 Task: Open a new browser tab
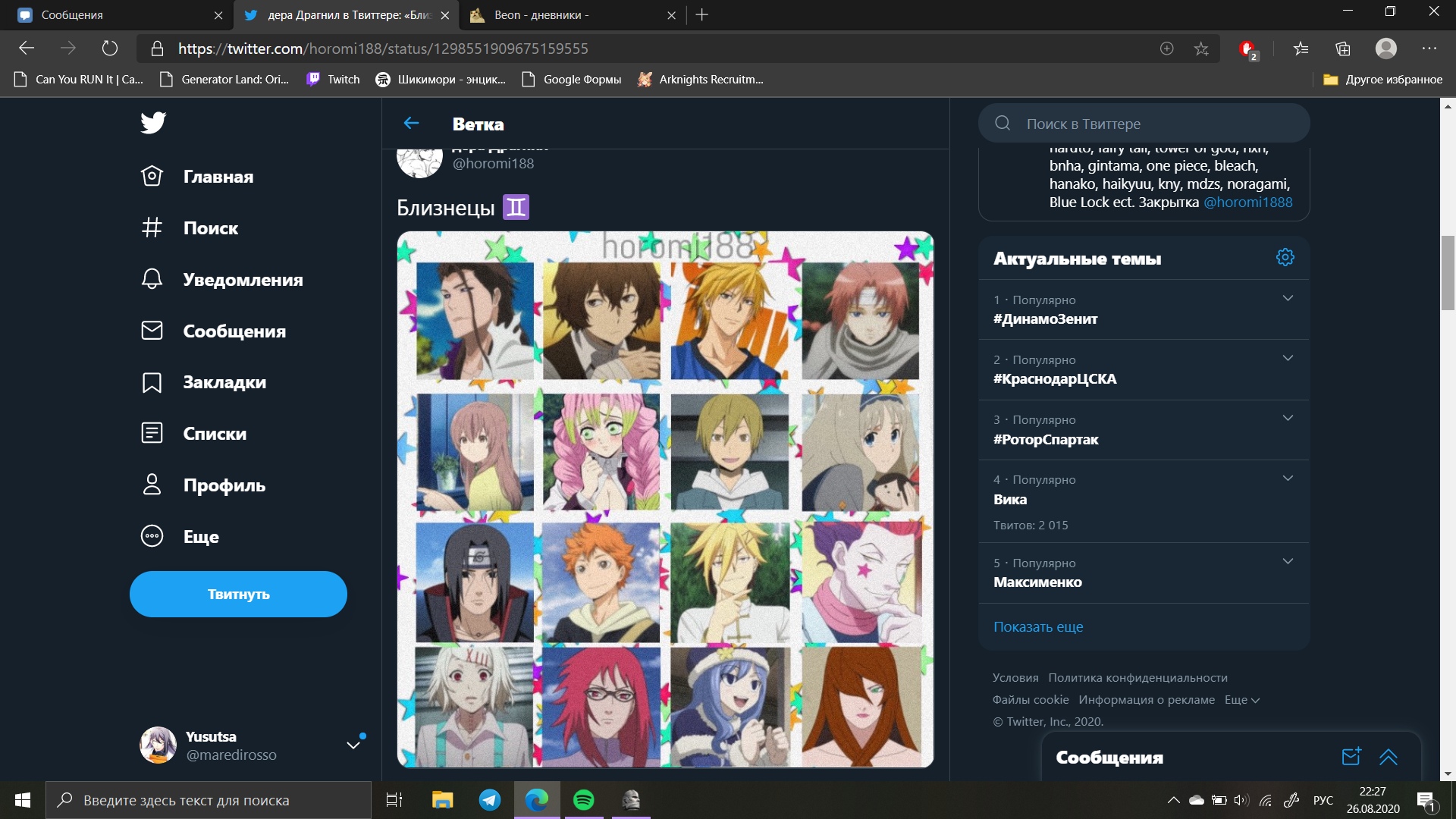(702, 14)
